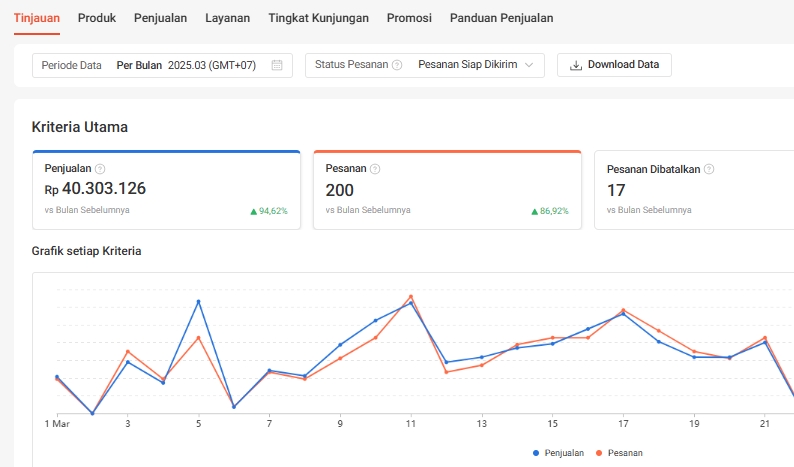This screenshot has height=467, width=794.
Task: Click the calendar icon in Periode Data
Action: [277, 65]
